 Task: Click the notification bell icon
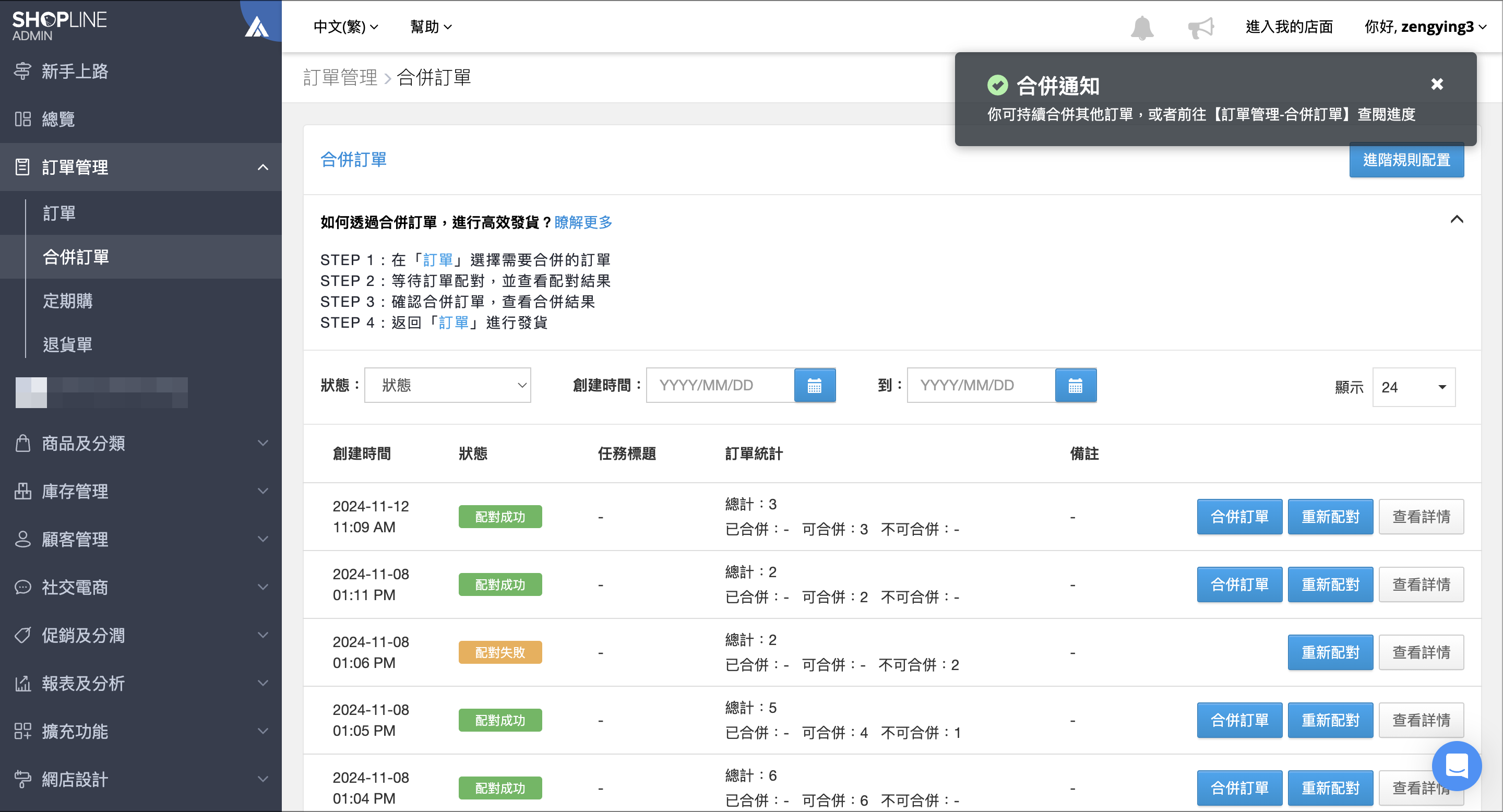coord(1142,28)
